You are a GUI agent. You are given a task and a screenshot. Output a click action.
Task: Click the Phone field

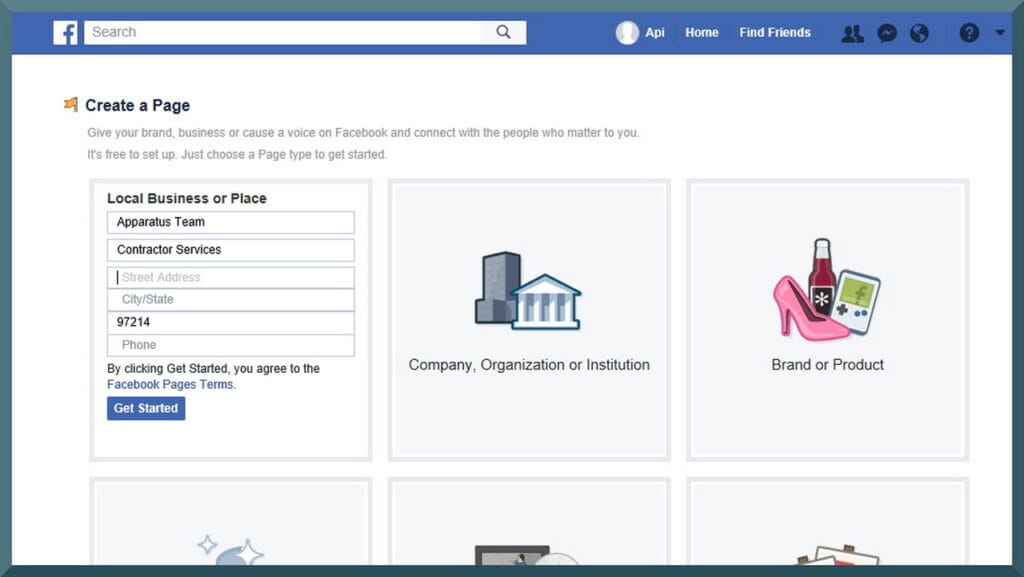point(231,345)
